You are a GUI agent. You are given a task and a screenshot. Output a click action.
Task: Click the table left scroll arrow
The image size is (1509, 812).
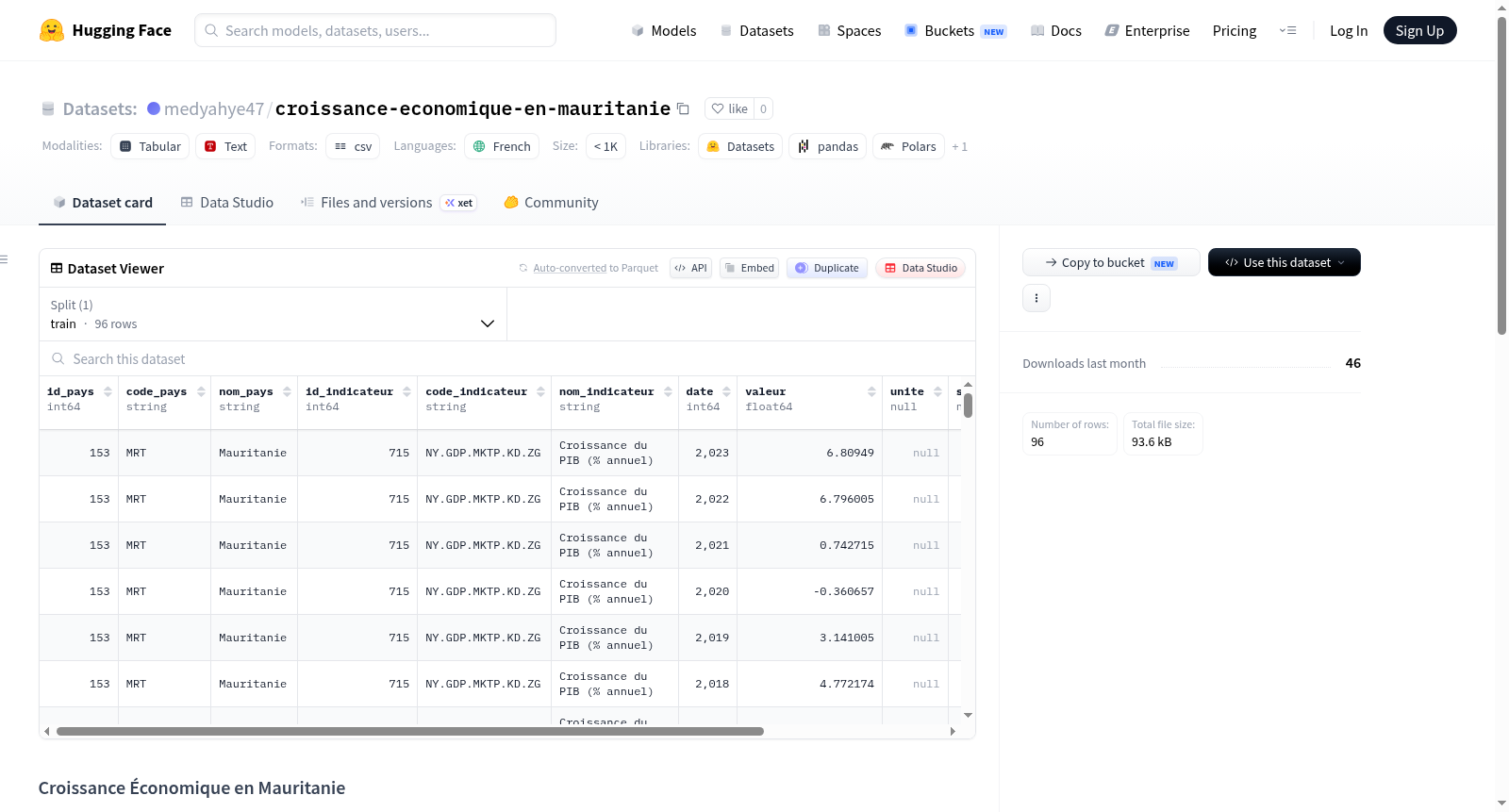pos(46,731)
